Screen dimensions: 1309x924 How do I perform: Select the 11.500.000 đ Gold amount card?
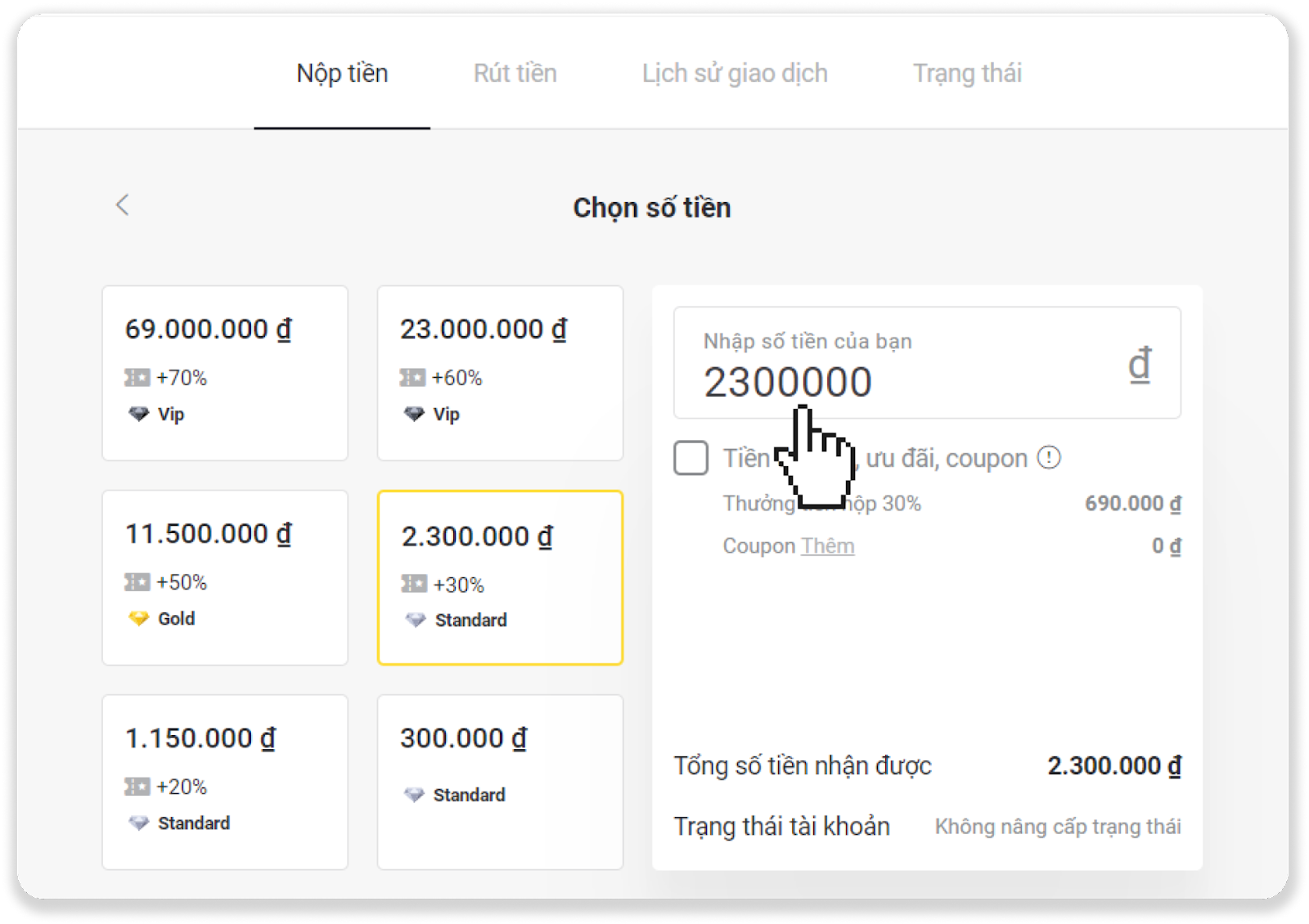pyautogui.click(x=225, y=577)
